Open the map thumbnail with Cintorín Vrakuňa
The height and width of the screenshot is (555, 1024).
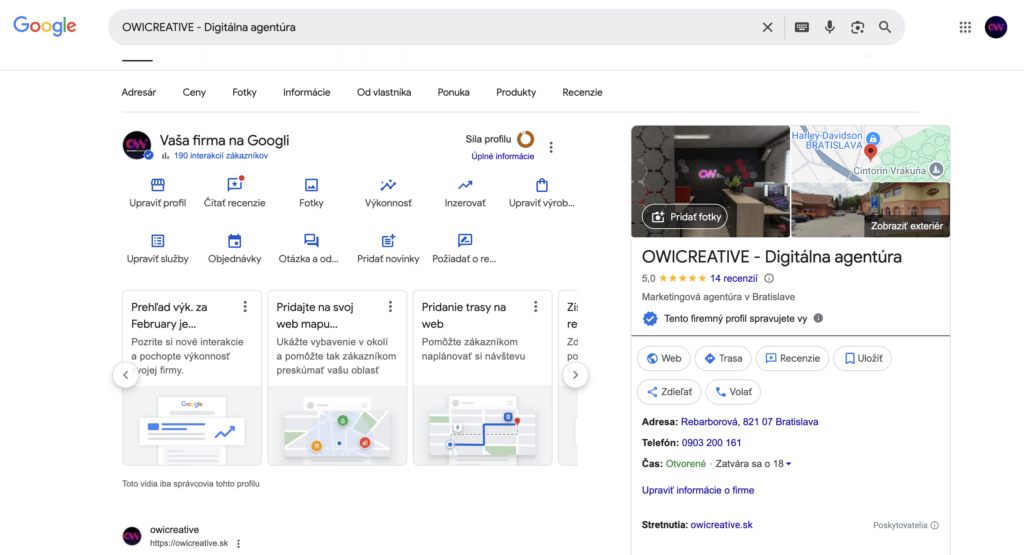(871, 153)
